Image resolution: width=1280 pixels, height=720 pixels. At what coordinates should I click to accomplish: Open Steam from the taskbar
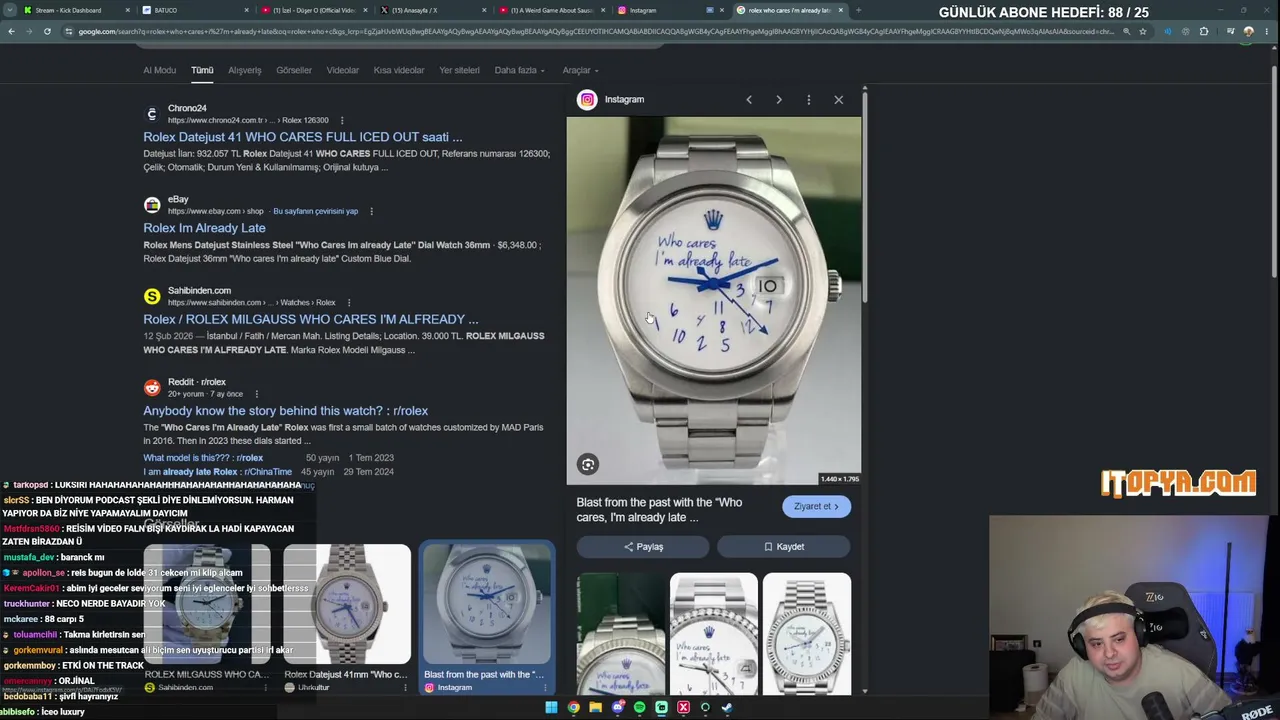(x=727, y=708)
